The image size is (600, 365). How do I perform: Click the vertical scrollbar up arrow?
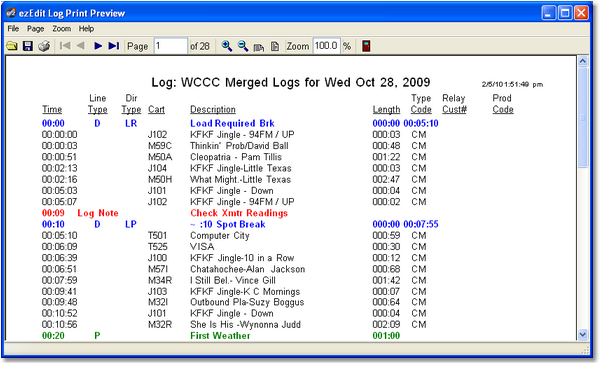coord(582,61)
